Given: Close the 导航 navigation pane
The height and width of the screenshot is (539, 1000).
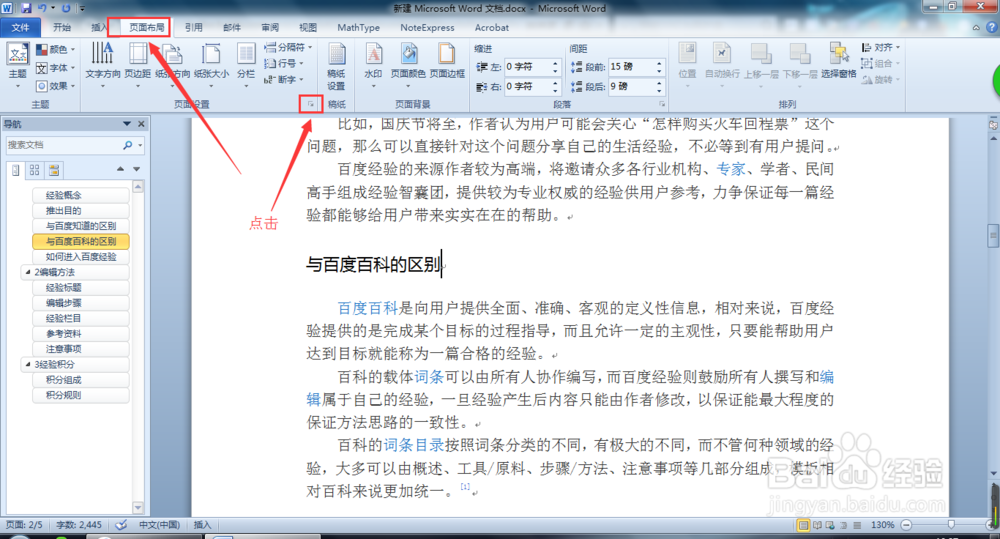Looking at the screenshot, I should coord(142,124).
